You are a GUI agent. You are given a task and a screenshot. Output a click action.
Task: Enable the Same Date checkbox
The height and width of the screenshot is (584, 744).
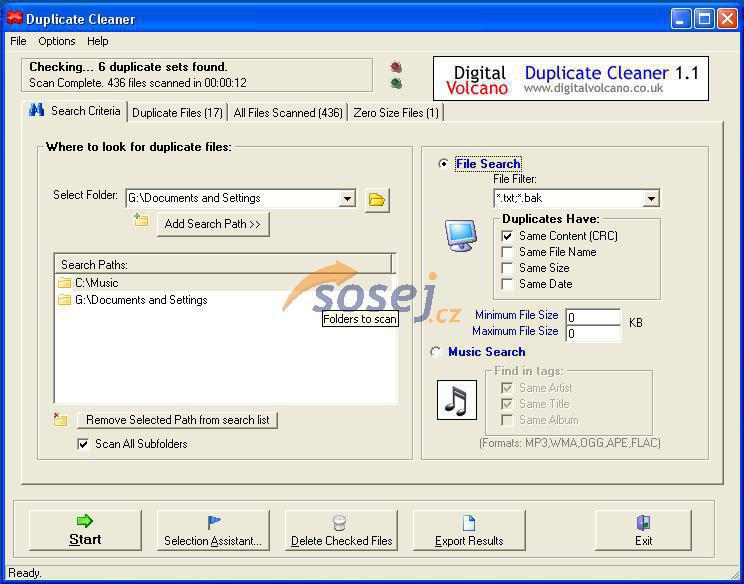507,284
